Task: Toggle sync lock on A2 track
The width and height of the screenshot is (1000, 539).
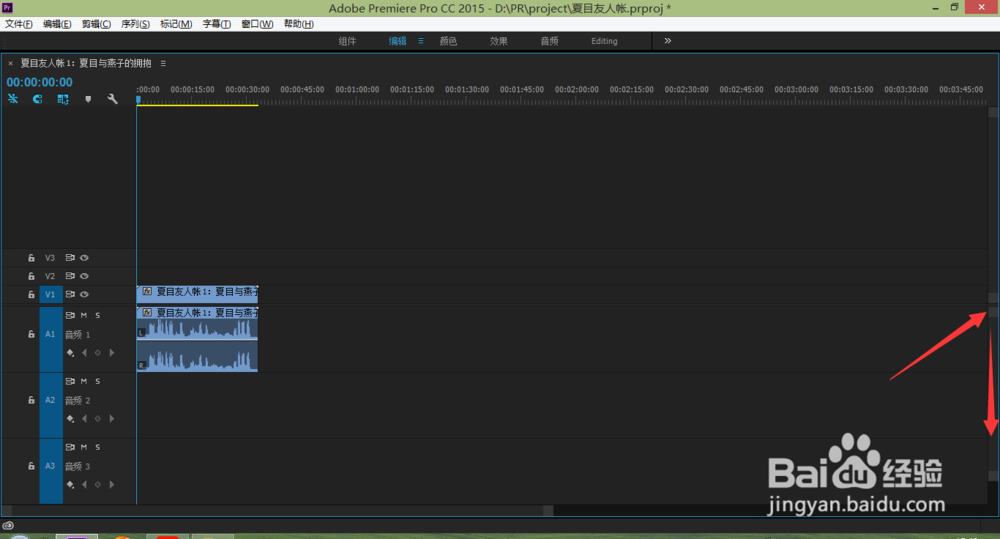Action: [x=70, y=381]
